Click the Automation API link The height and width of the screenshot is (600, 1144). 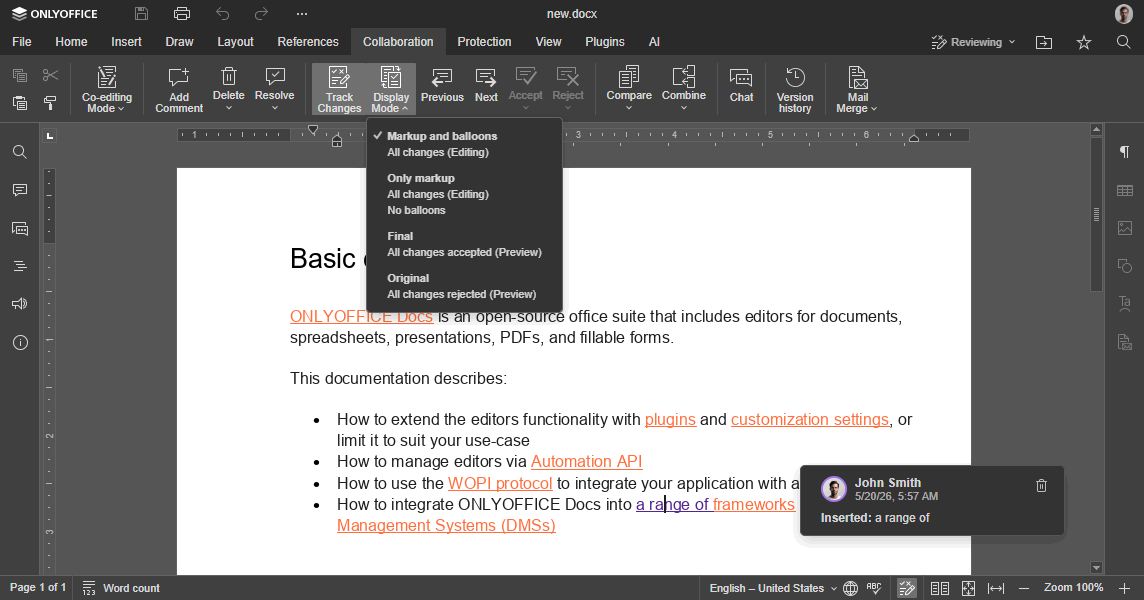(587, 461)
